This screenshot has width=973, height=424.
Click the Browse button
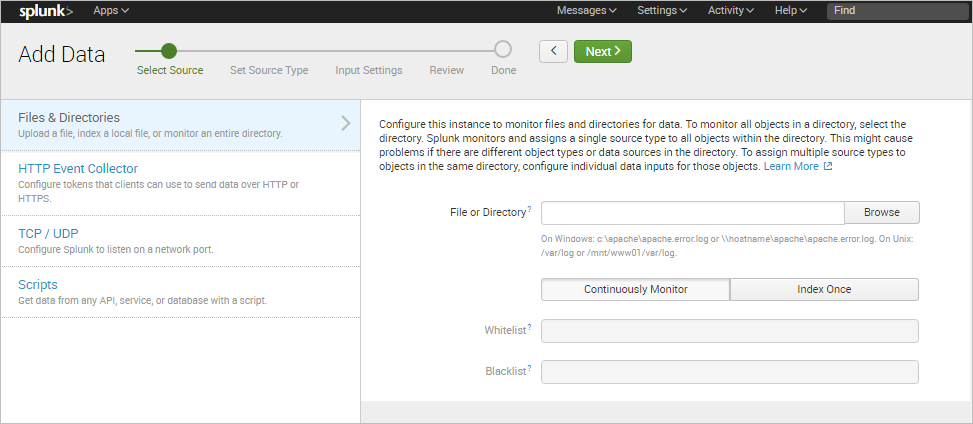881,212
